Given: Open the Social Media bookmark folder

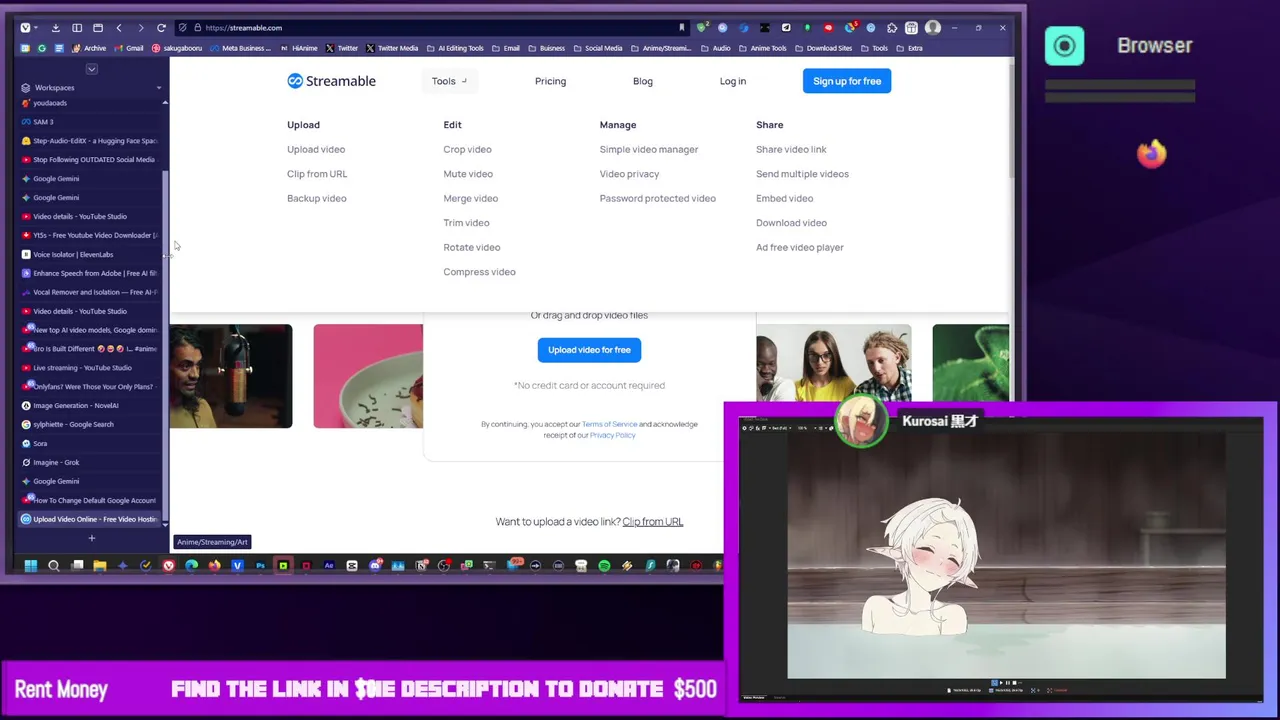Looking at the screenshot, I should pyautogui.click(x=597, y=48).
